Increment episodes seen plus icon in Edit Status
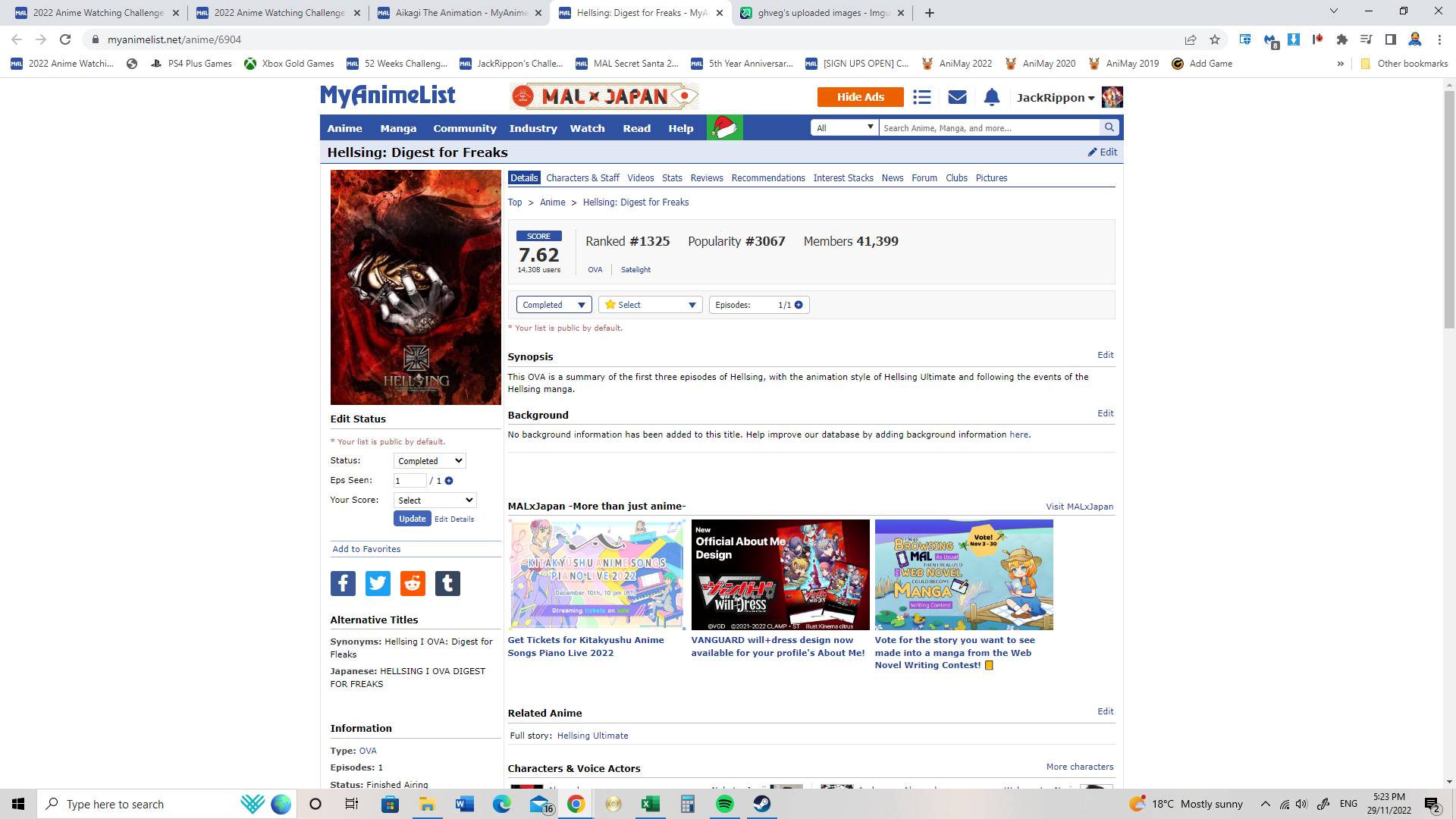 (449, 481)
